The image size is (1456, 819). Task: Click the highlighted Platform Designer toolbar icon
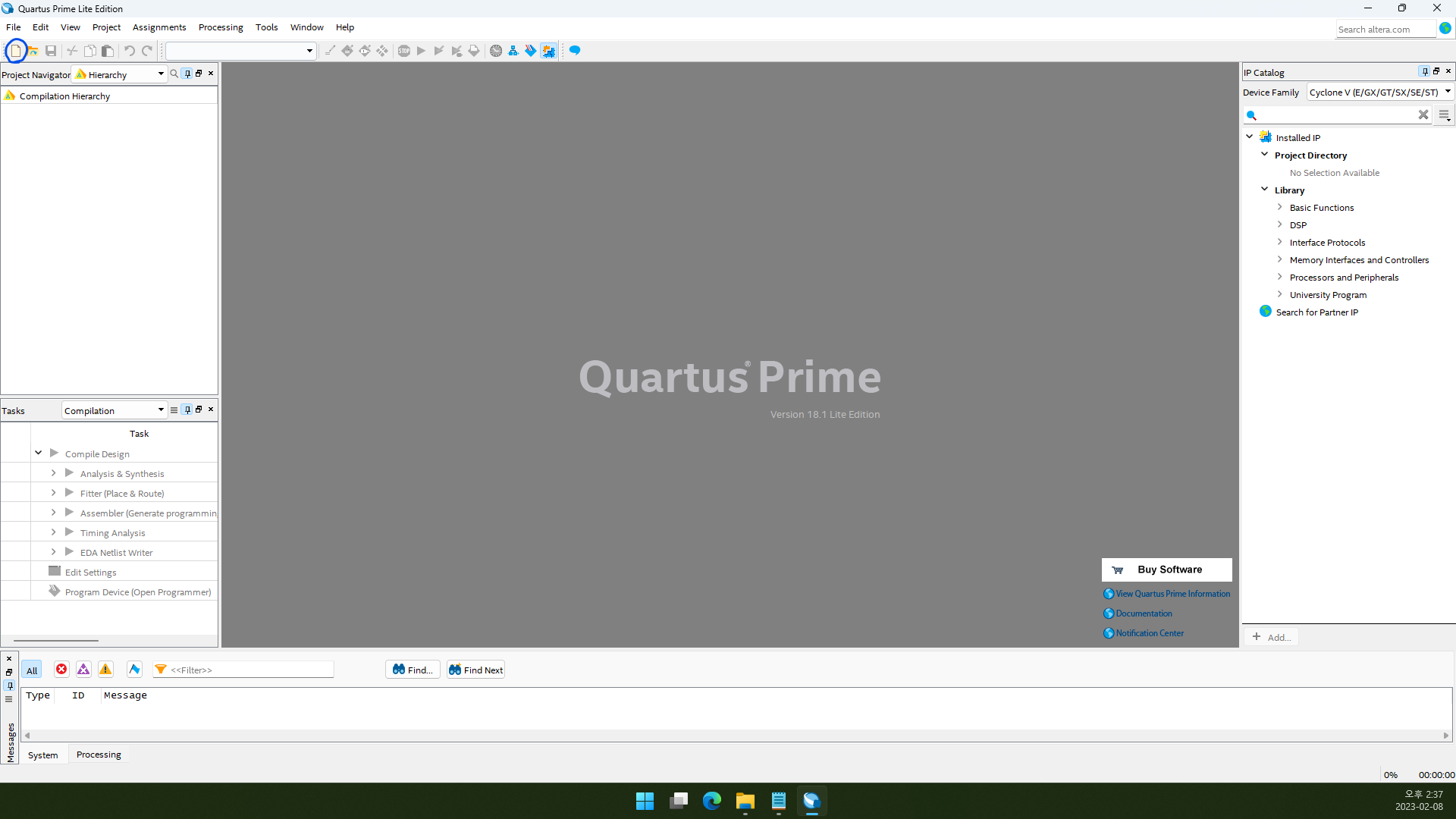tap(548, 51)
